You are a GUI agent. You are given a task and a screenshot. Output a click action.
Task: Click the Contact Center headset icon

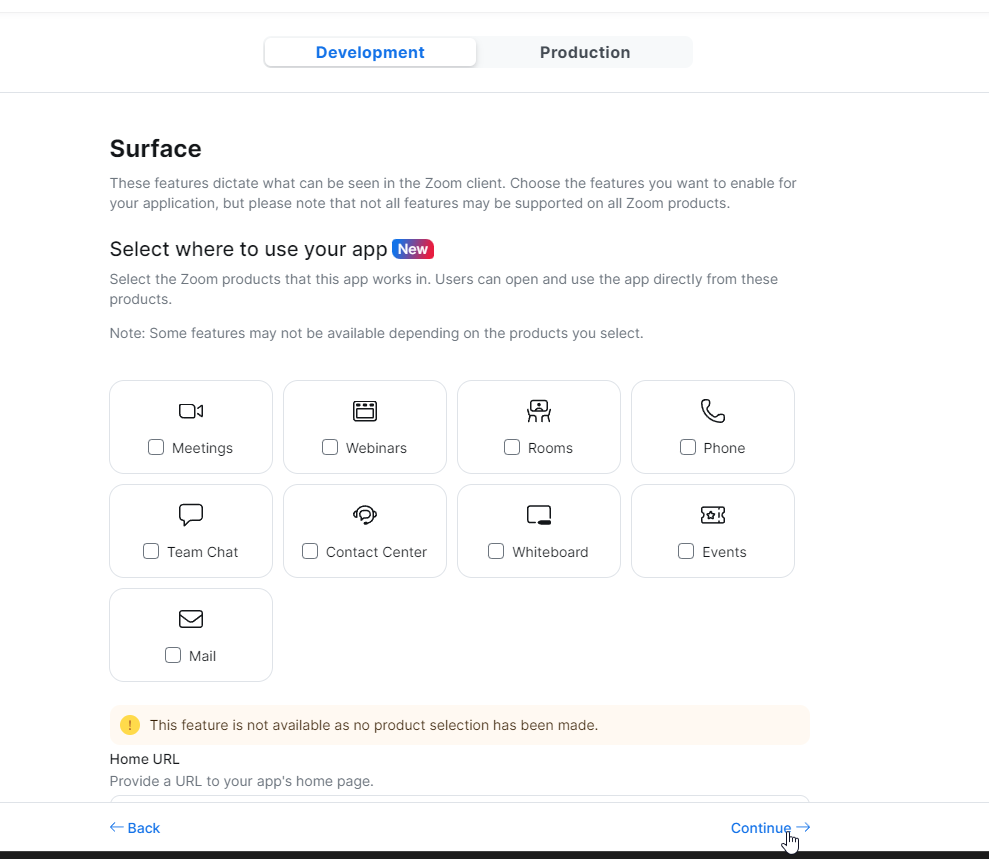(365, 515)
